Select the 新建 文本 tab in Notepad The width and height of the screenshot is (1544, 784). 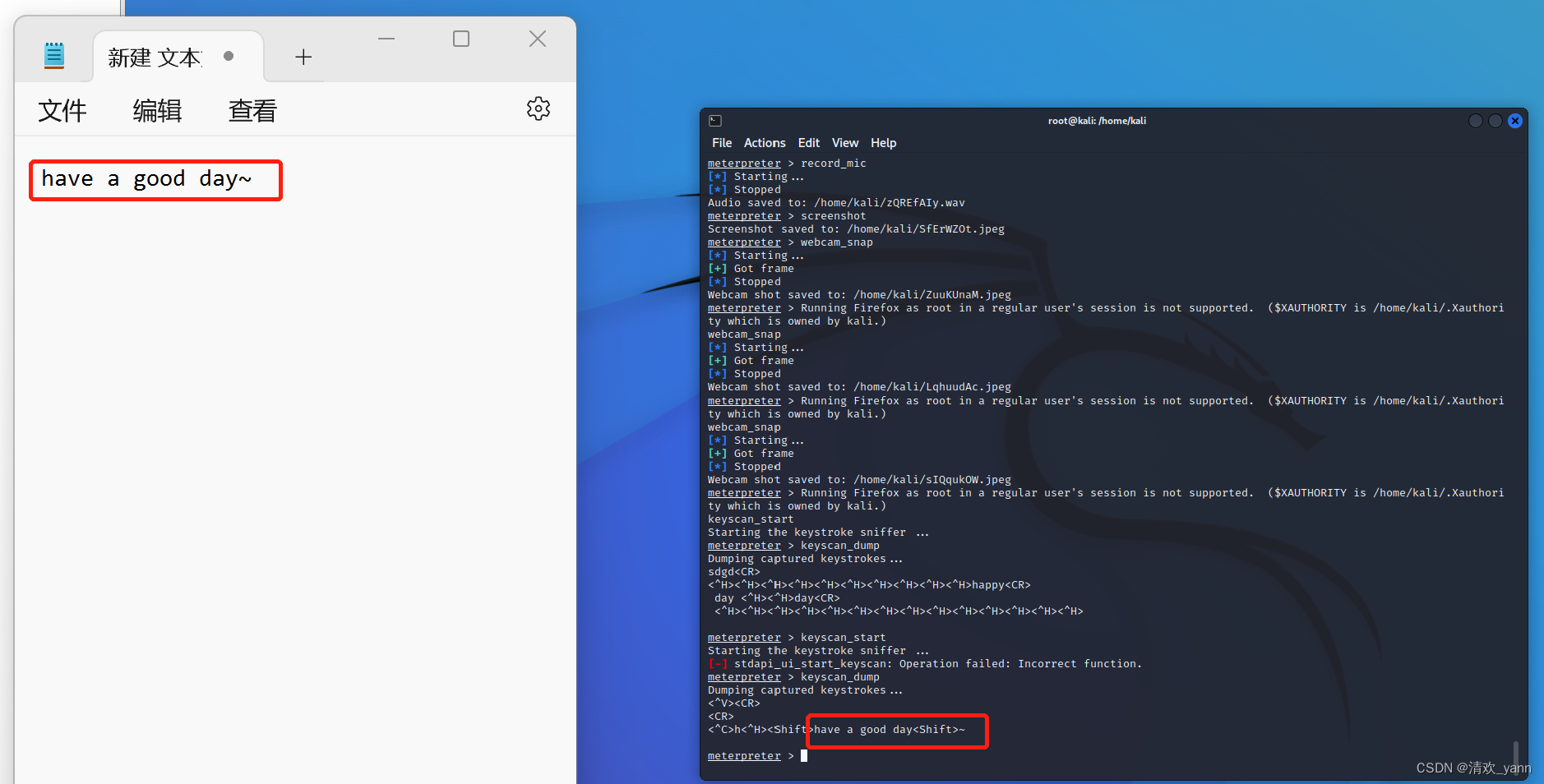(178, 57)
